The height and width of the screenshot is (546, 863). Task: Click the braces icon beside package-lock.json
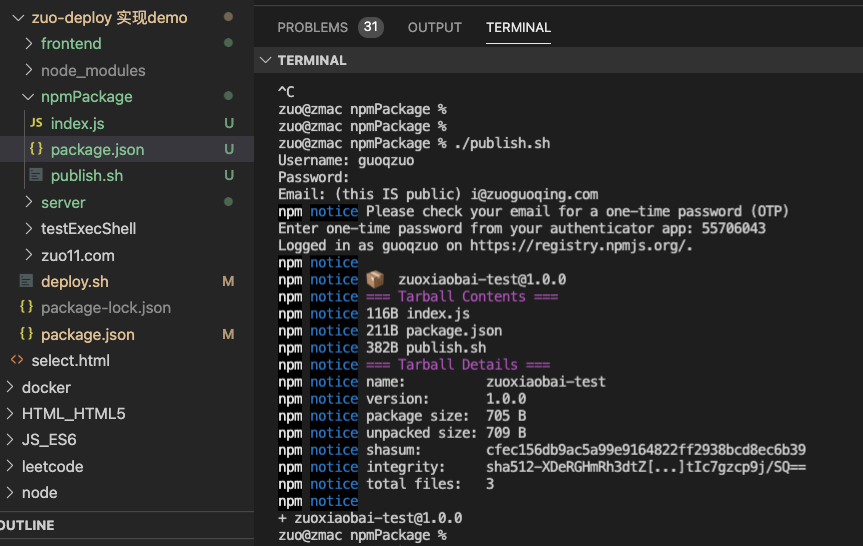point(26,307)
